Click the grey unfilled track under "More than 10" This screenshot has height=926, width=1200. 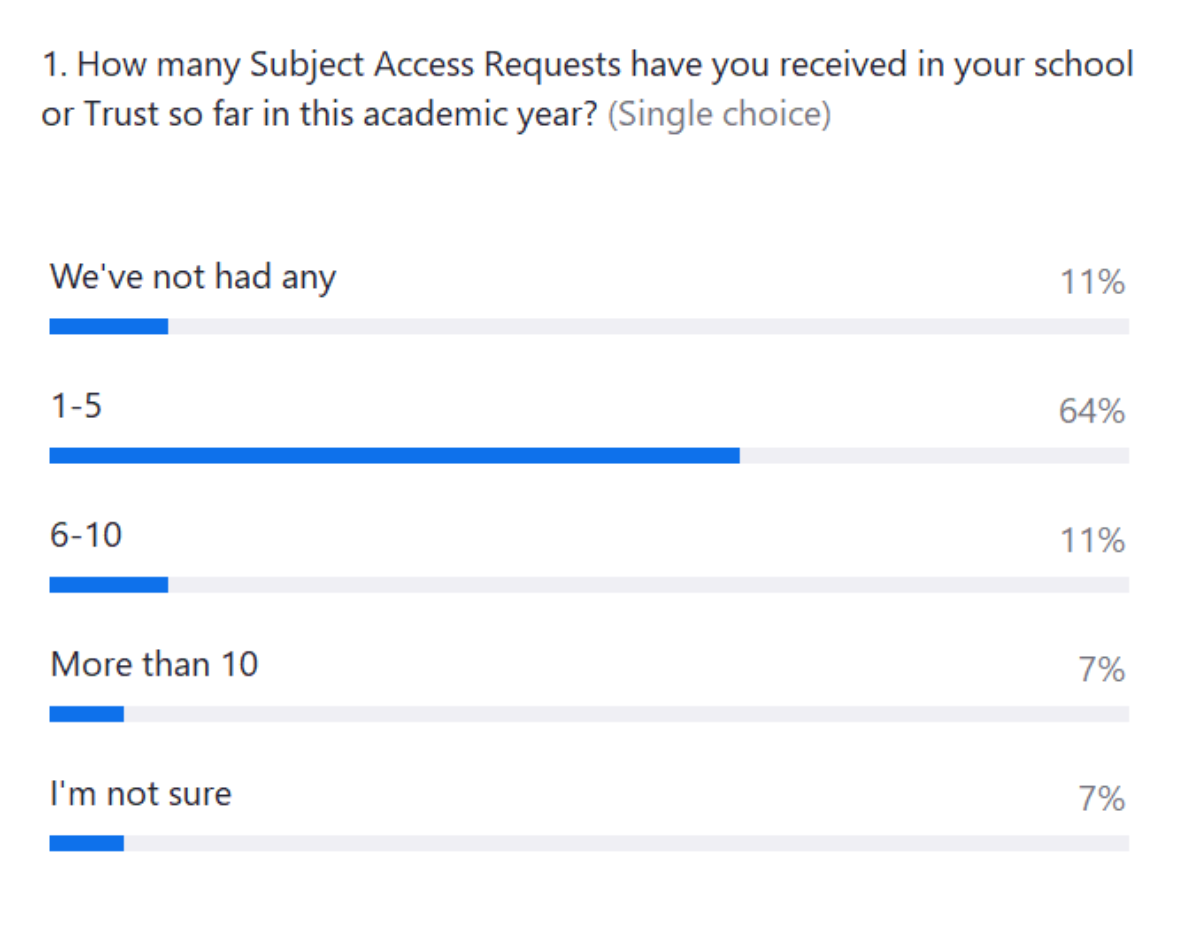626,714
